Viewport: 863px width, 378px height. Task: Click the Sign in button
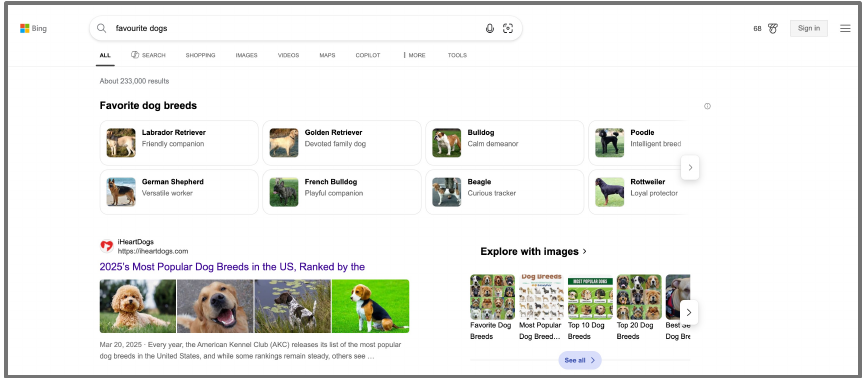[x=809, y=29]
